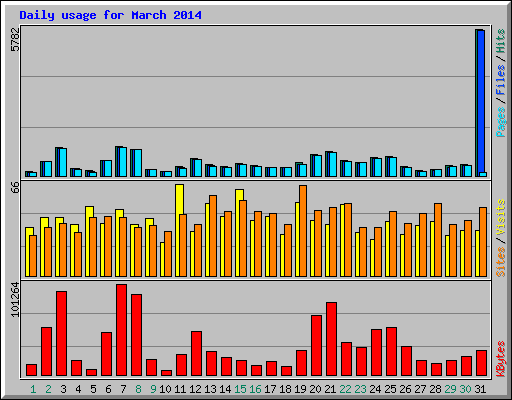The height and width of the screenshot is (400, 512).
Task: Click day 7 on the x-axis
Action: click(x=123, y=389)
